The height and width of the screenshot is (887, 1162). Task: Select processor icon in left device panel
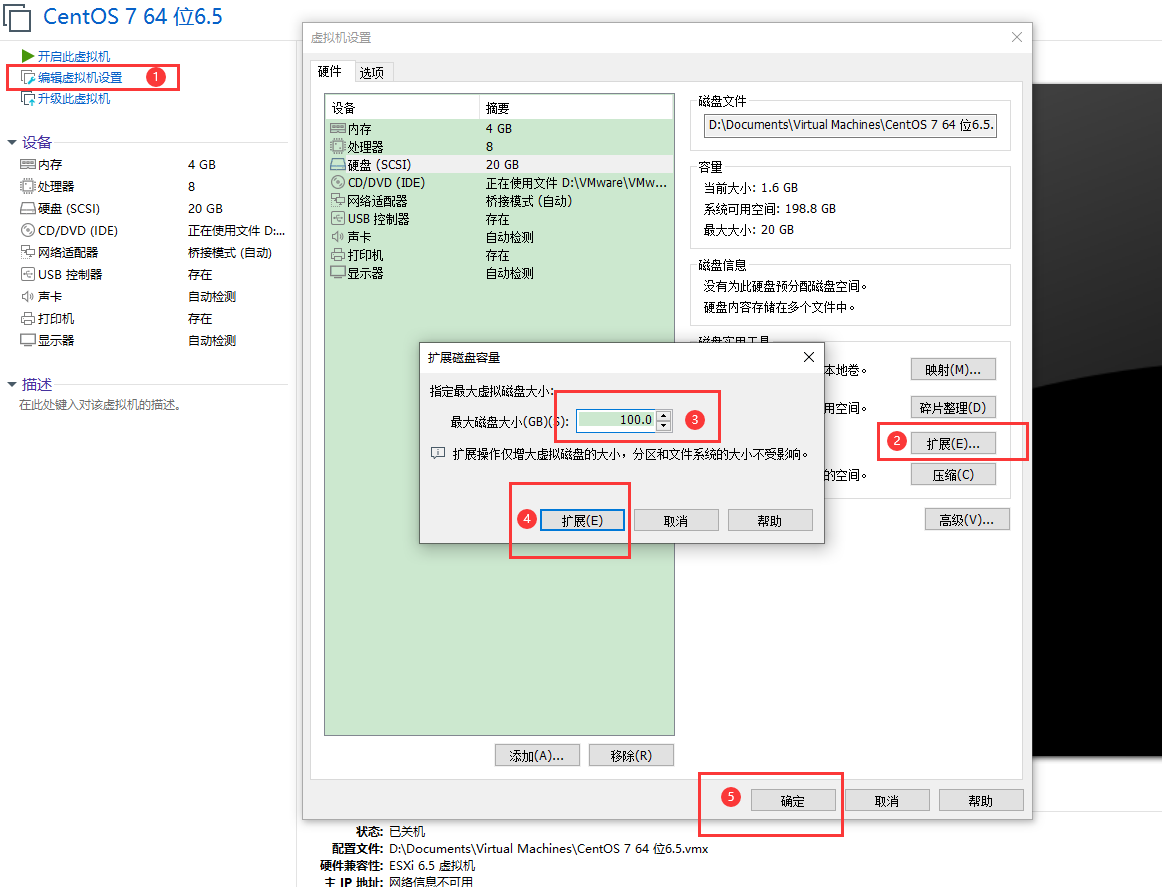(28, 186)
